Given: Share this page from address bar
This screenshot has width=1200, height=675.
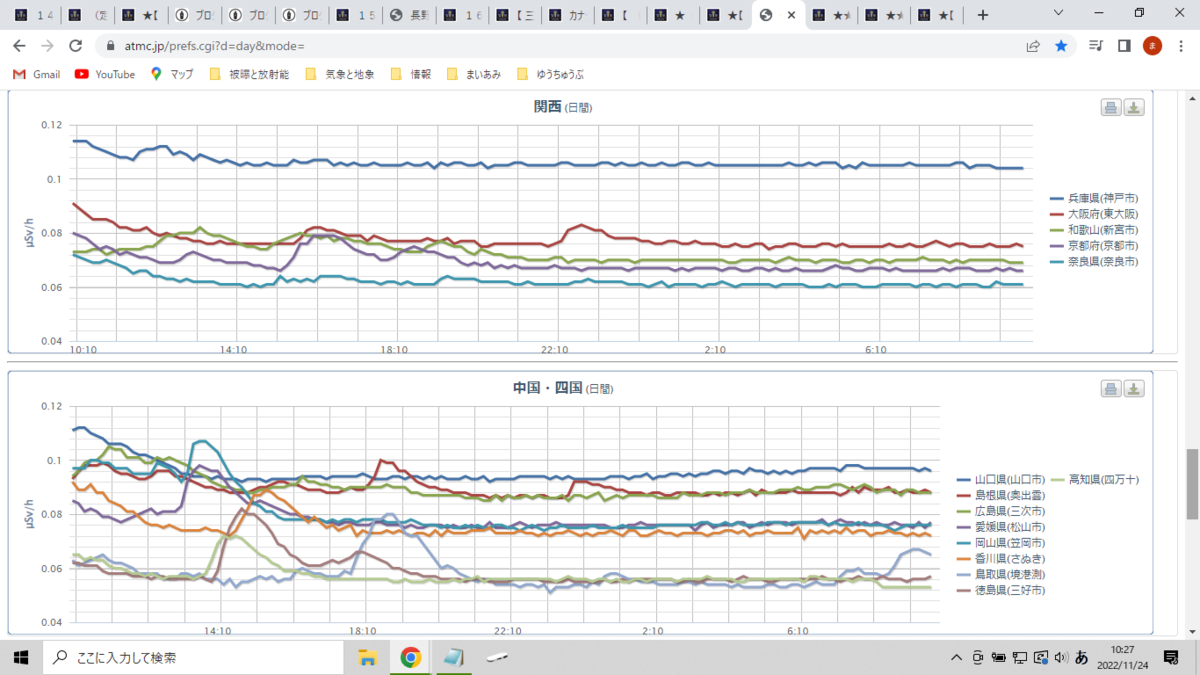Looking at the screenshot, I should tap(1033, 46).
